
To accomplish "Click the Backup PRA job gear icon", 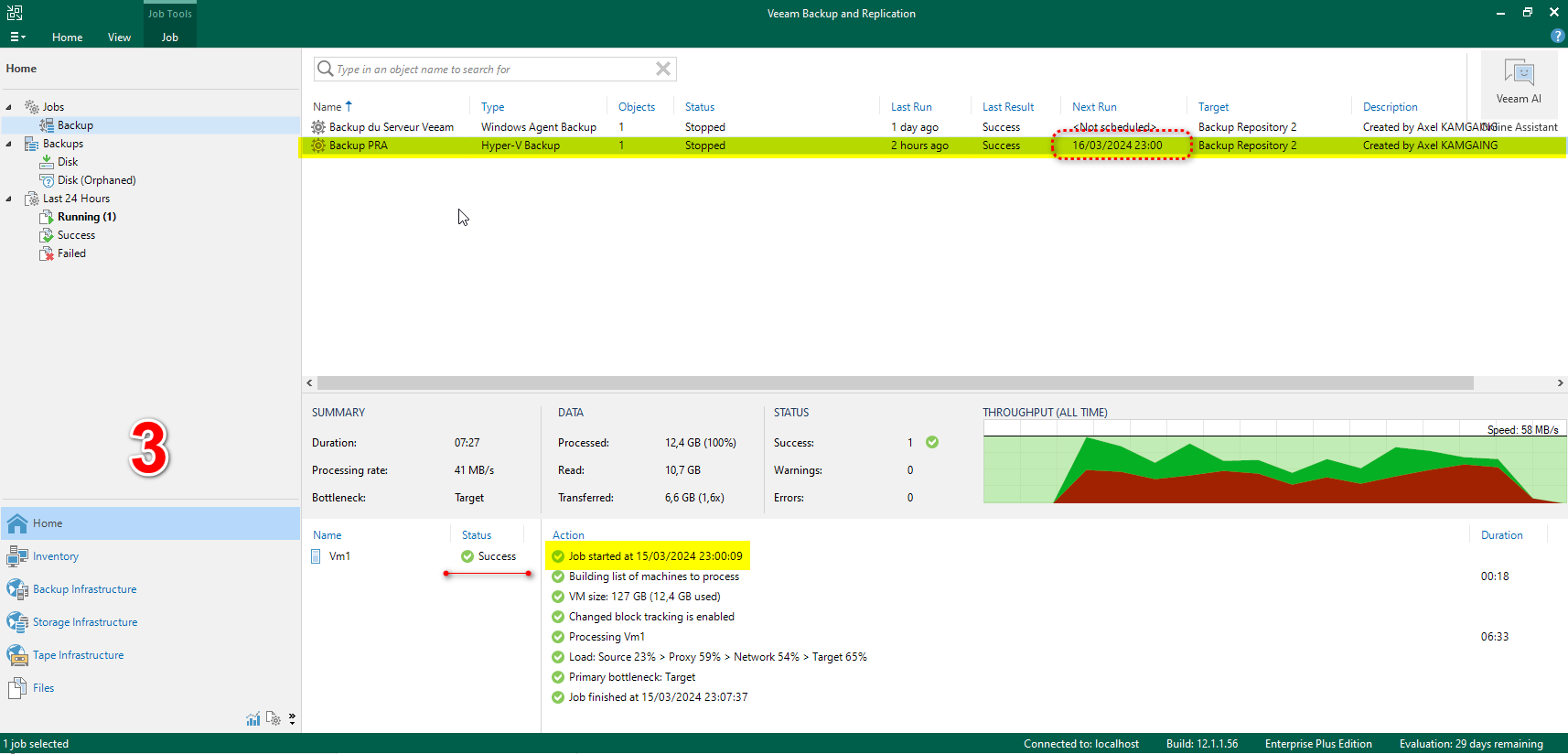I will tap(318, 145).
